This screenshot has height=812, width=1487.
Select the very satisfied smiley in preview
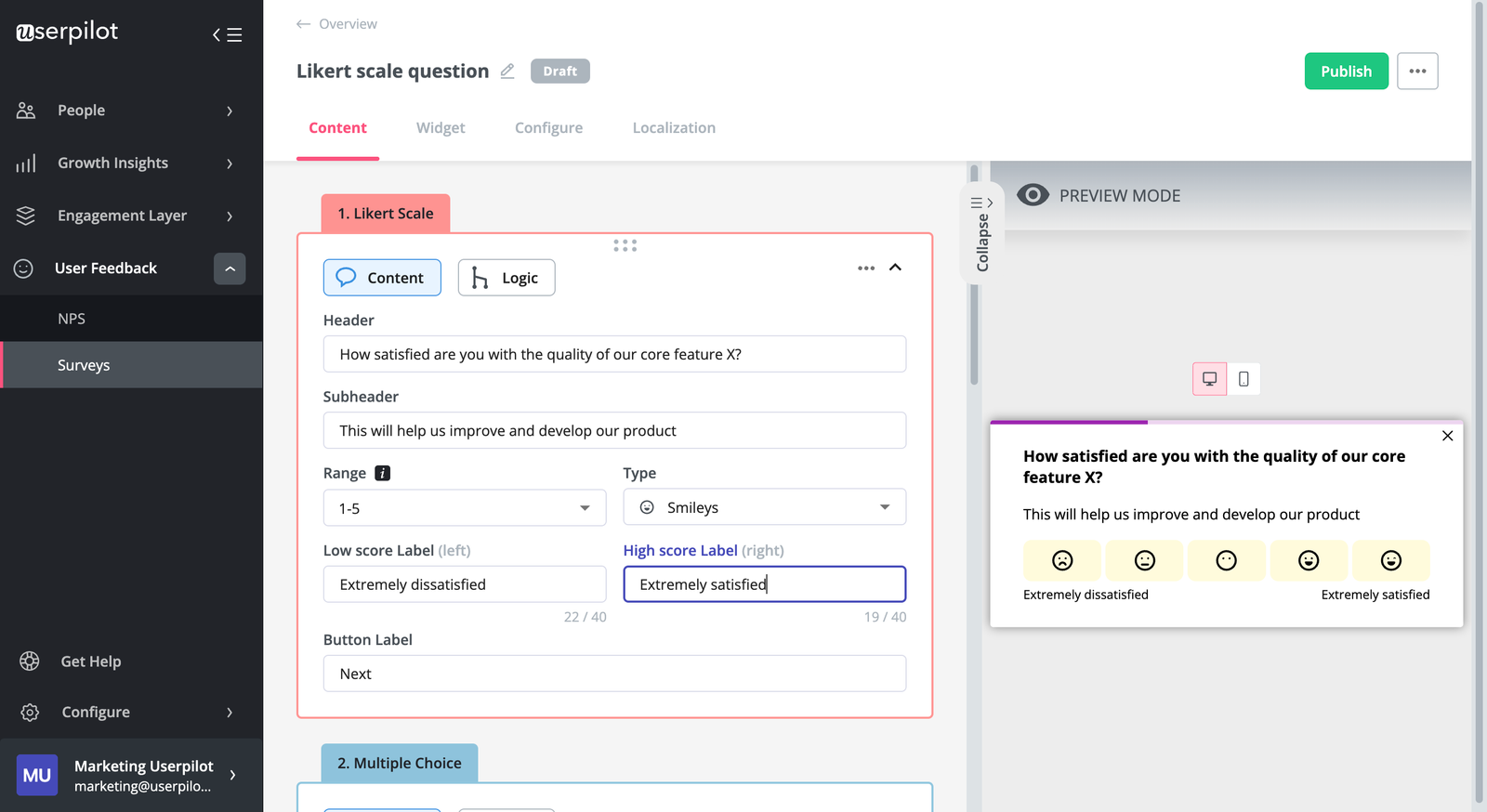[1391, 560]
